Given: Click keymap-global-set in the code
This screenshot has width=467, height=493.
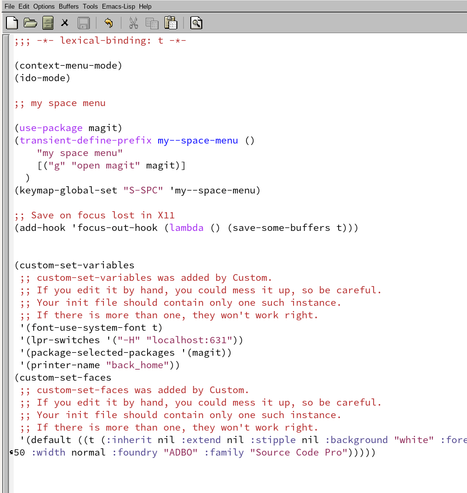Looking at the screenshot, I should pyautogui.click(x=68, y=190).
